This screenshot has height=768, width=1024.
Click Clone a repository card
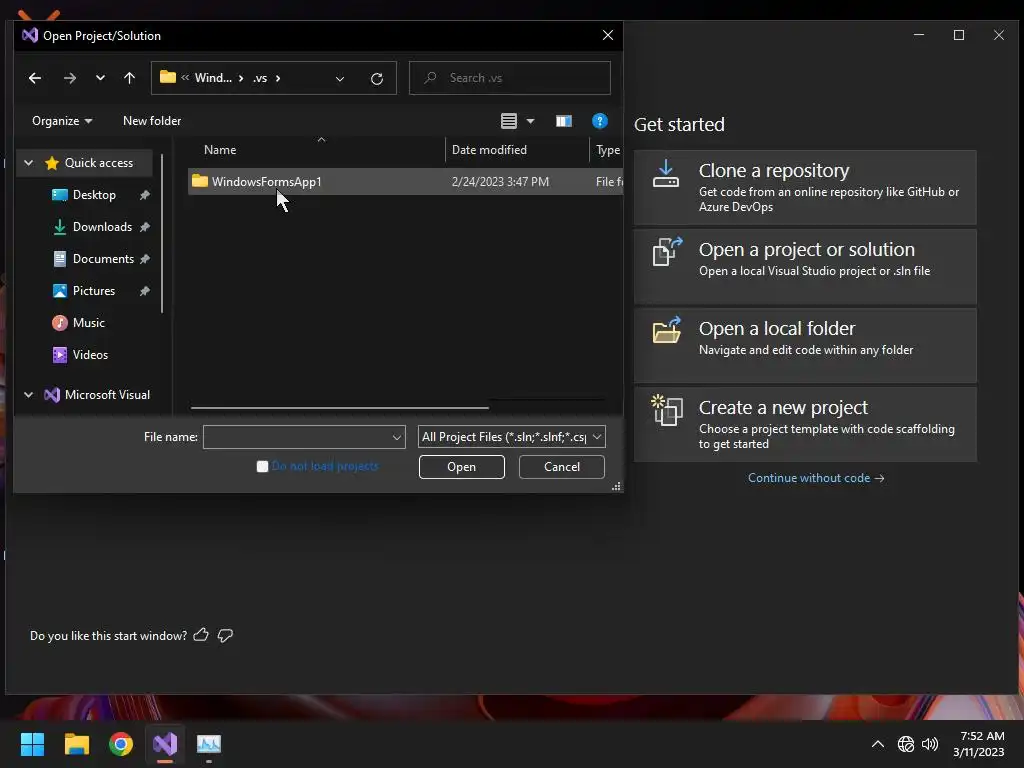(x=805, y=187)
